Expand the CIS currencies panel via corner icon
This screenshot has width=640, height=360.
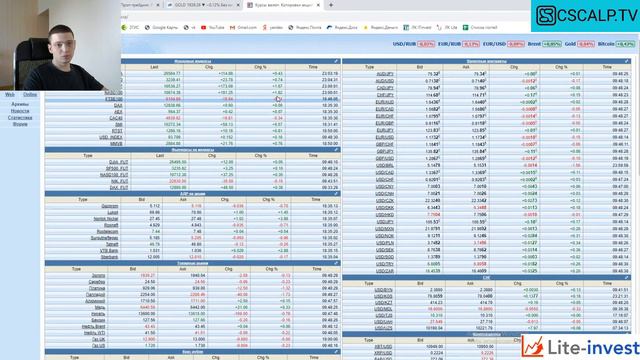click(627, 278)
